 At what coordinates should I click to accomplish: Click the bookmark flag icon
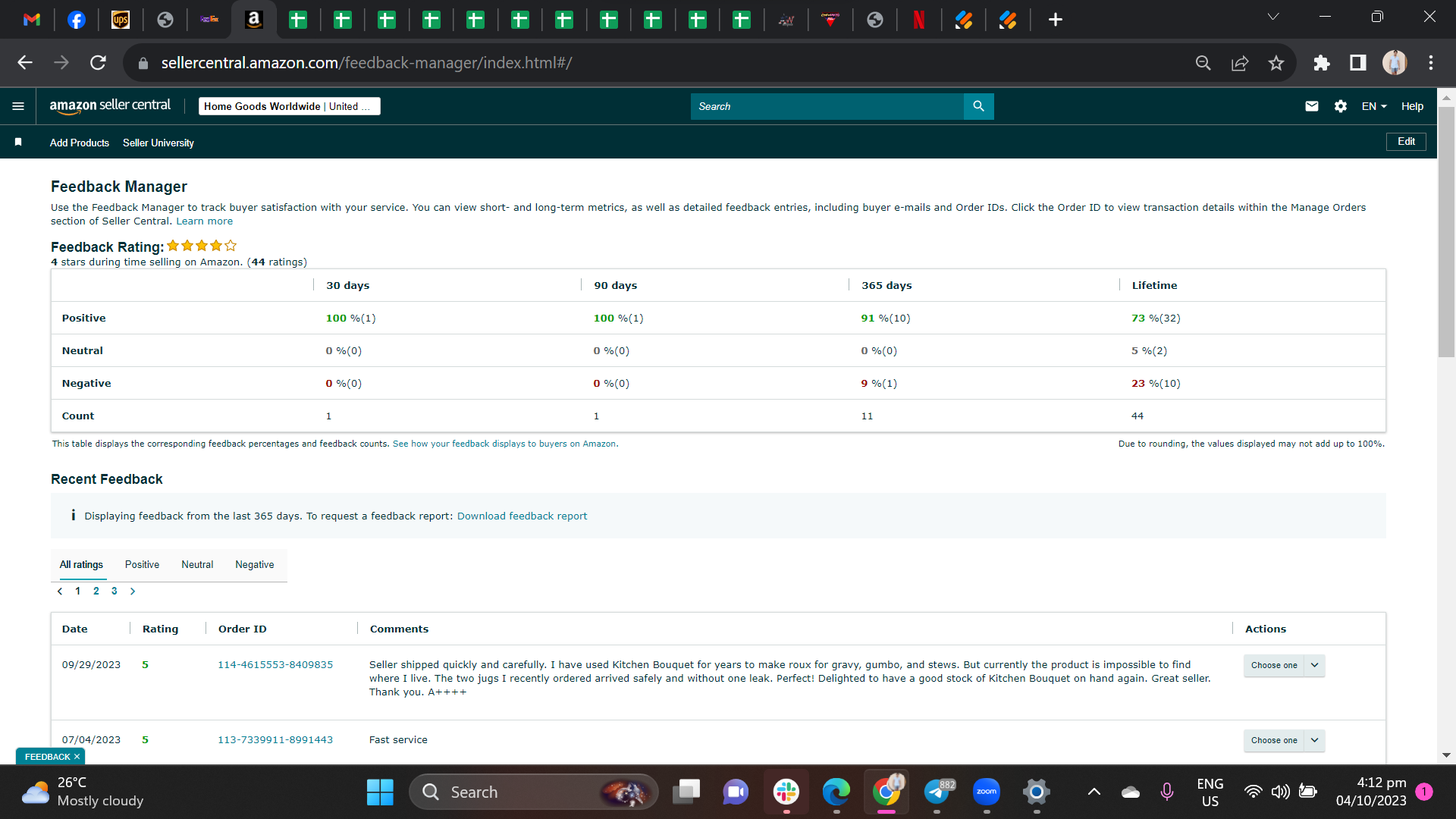click(x=18, y=143)
